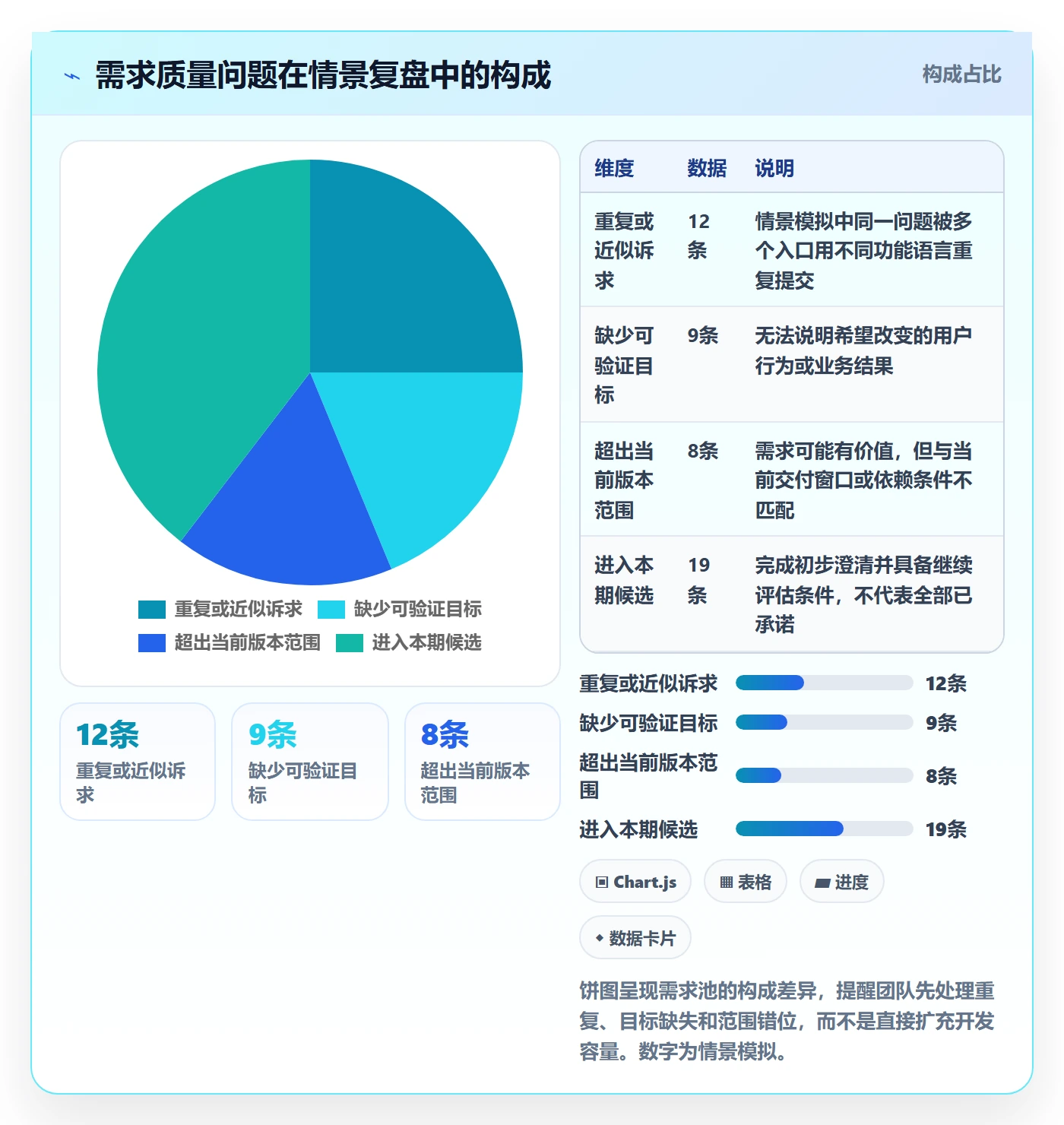This screenshot has width=1064, height=1125.
Task: Click the 进入本期候选 legend label
Action: (427, 642)
